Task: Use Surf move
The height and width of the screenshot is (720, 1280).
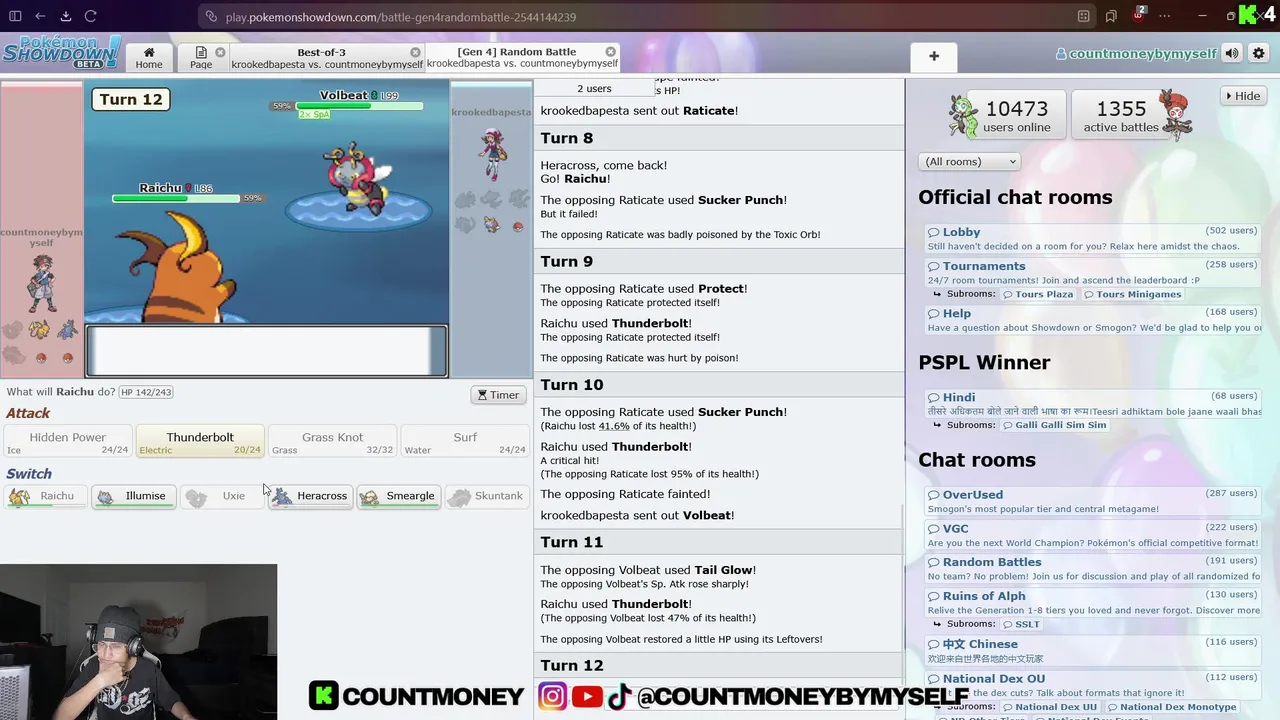Action: [465, 441]
